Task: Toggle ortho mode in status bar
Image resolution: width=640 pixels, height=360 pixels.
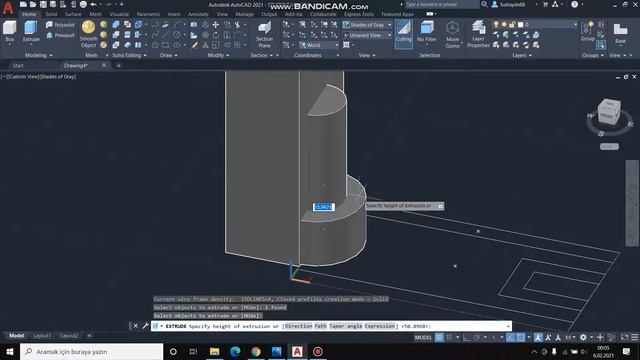Action: click(467, 337)
